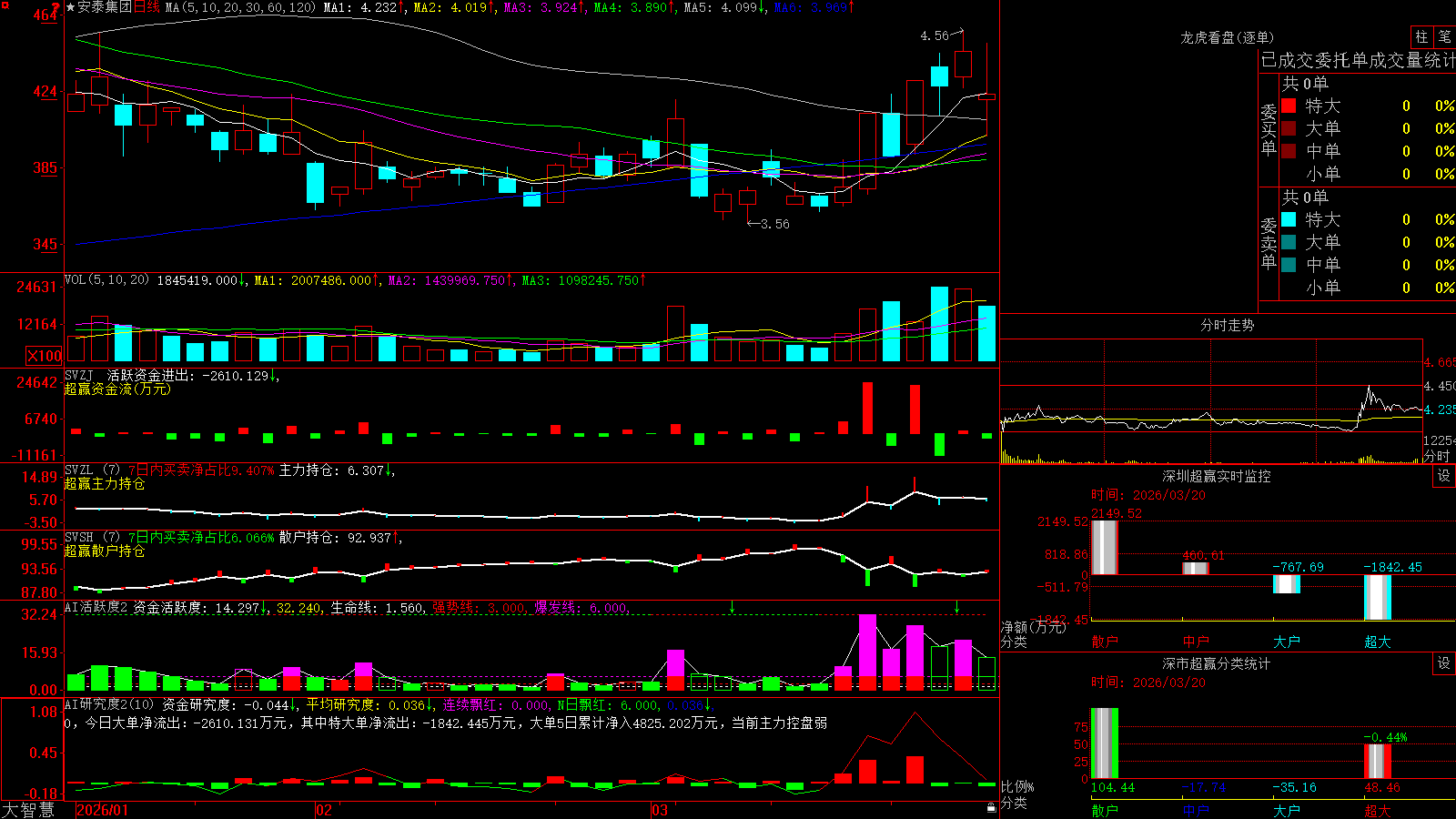Switch to 笔 tick view

[x=1444, y=37]
